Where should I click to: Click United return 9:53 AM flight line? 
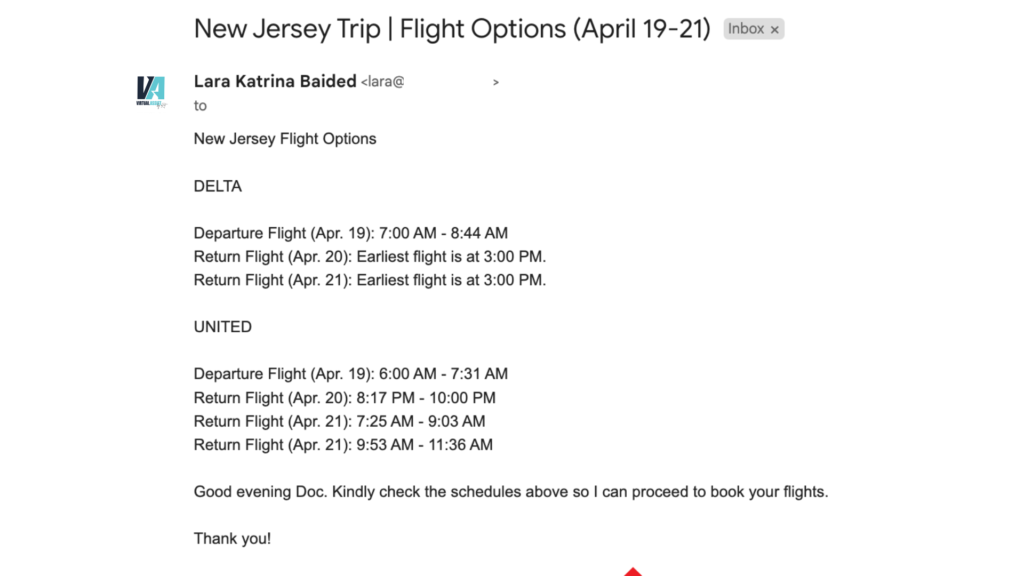point(343,445)
